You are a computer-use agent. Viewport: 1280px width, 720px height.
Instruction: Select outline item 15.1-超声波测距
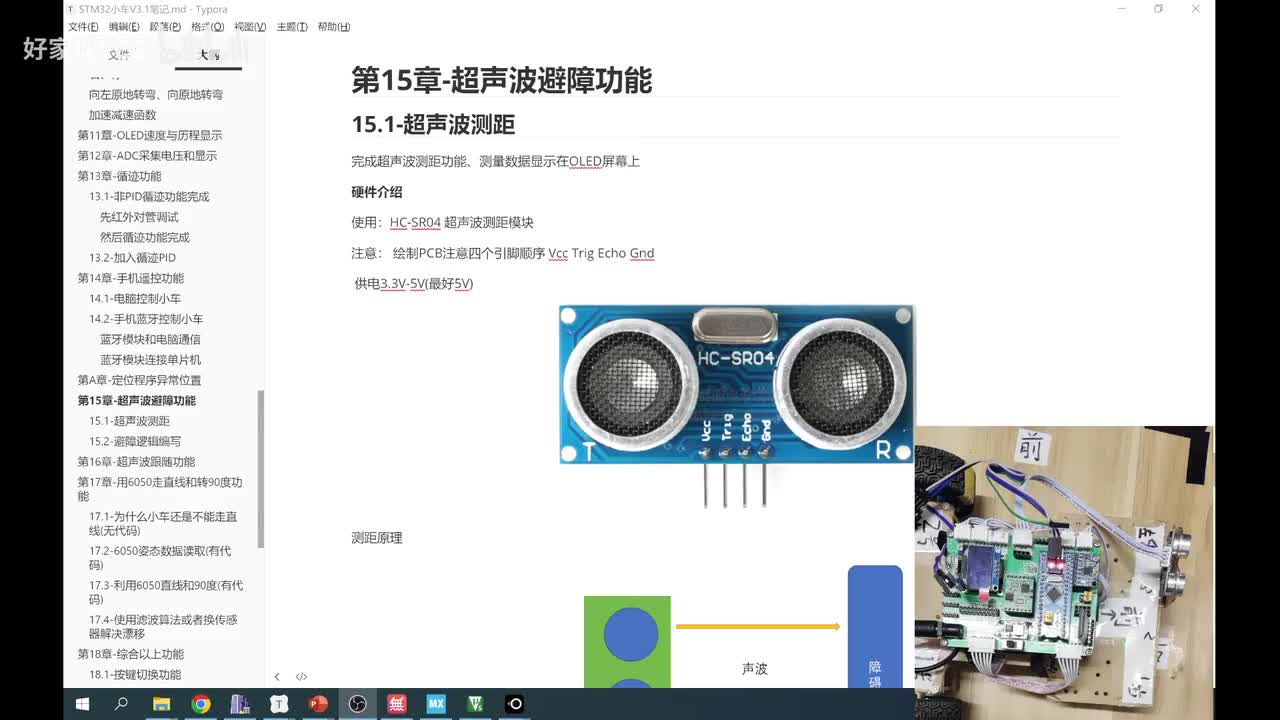point(129,421)
